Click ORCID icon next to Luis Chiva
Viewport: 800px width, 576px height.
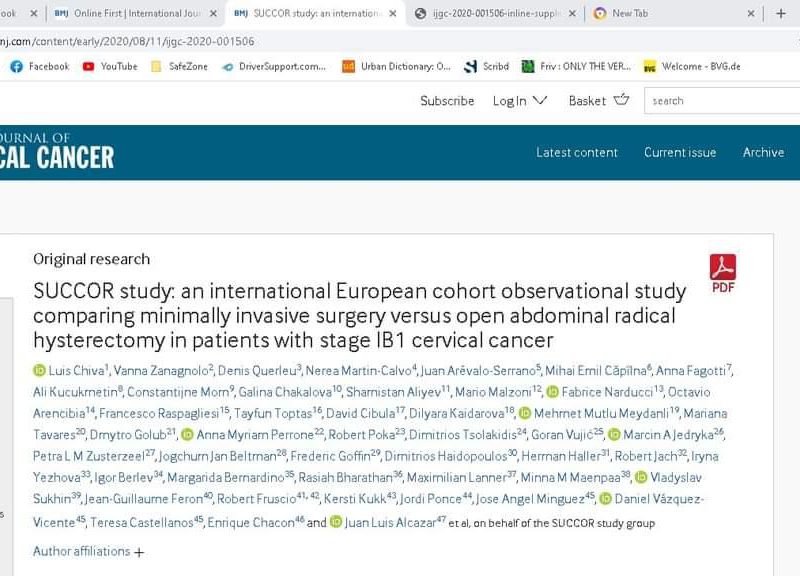(x=40, y=371)
